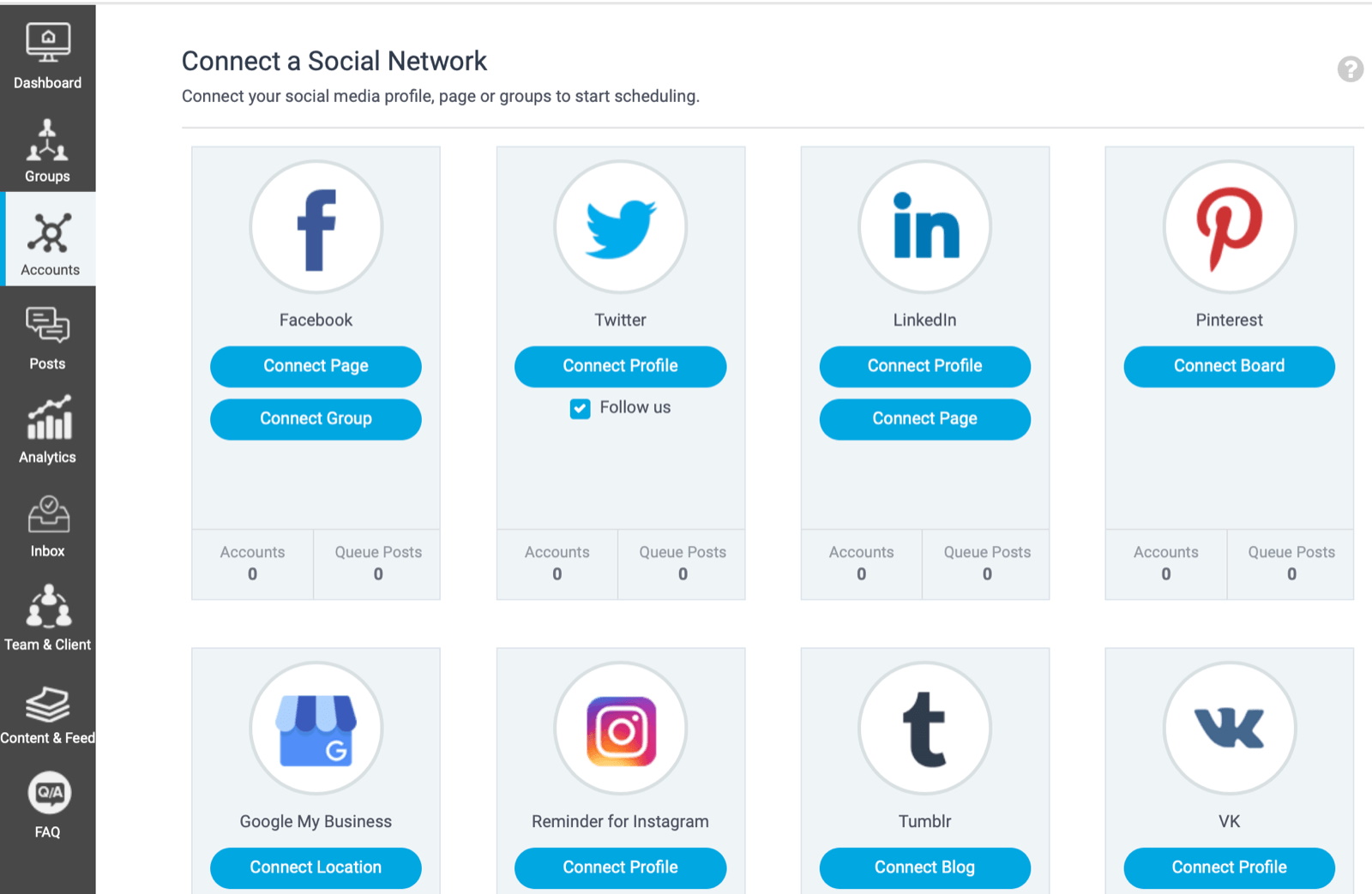Click the Twitter bird icon
The image size is (1372, 894).
620,228
